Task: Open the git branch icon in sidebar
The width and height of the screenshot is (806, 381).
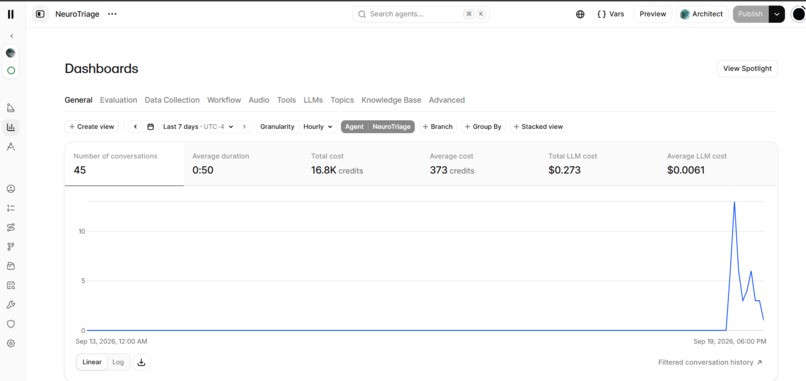Action: (x=11, y=247)
